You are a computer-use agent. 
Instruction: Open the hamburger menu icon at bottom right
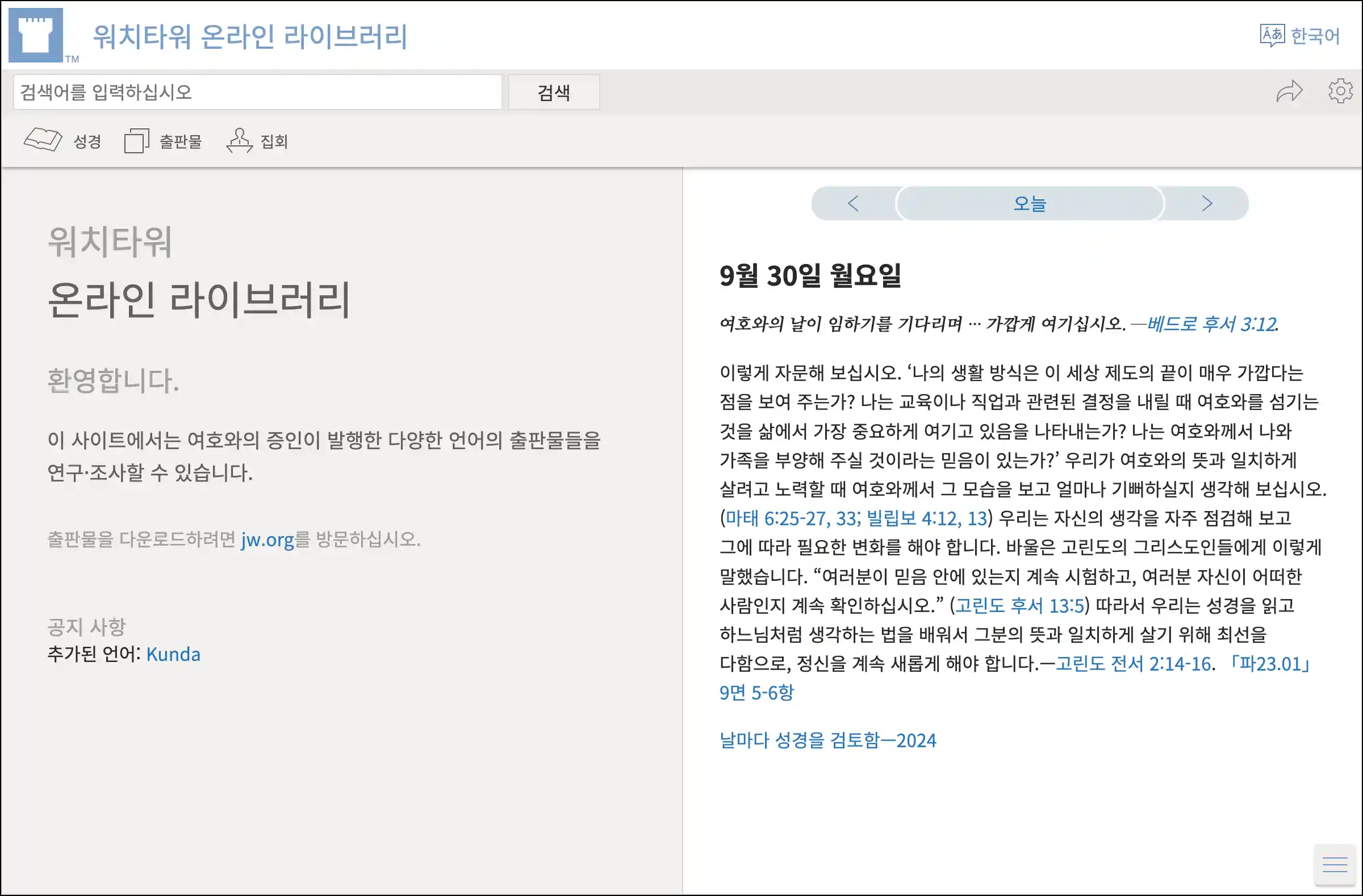[x=1335, y=865]
